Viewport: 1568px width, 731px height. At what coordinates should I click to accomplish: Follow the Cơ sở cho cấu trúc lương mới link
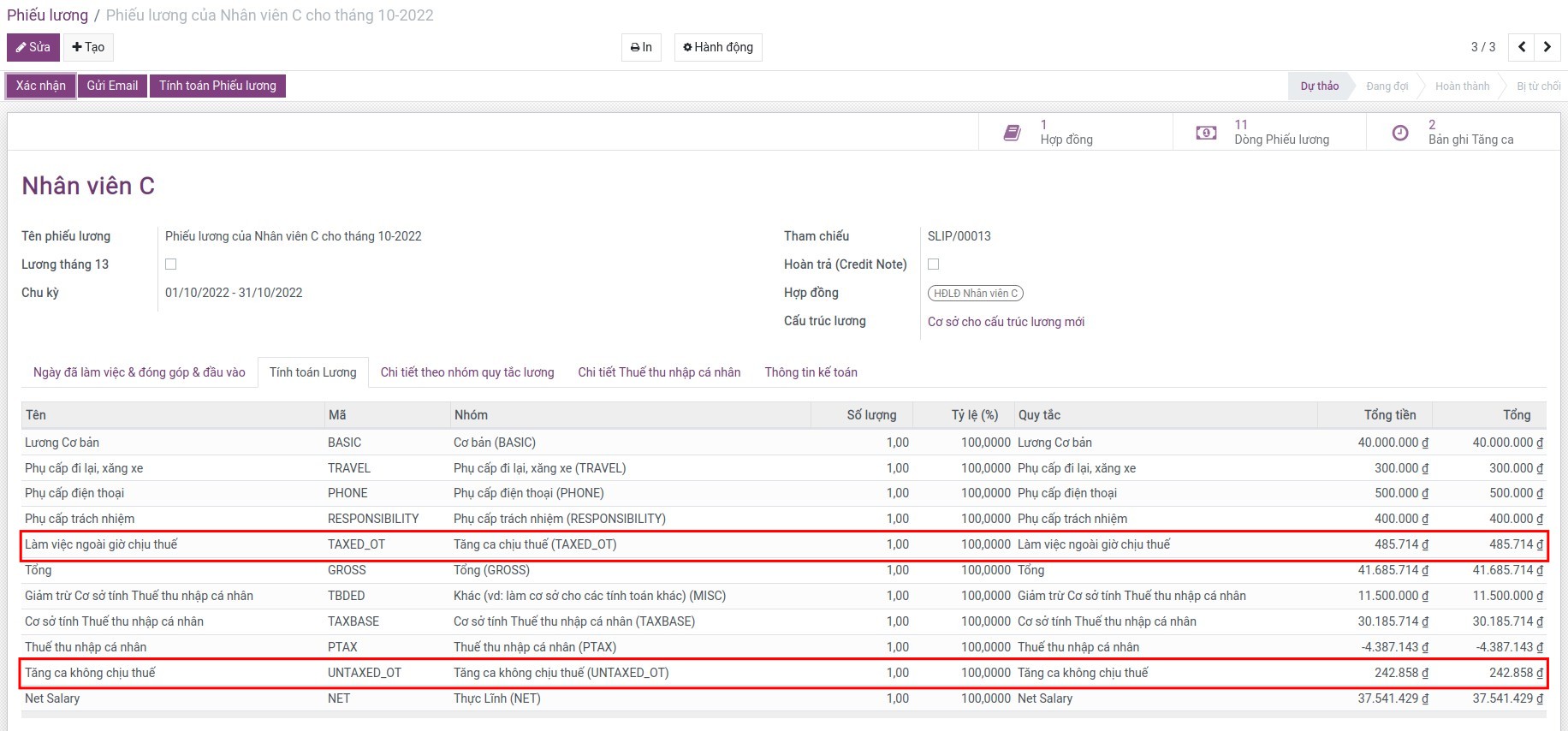point(1006,322)
